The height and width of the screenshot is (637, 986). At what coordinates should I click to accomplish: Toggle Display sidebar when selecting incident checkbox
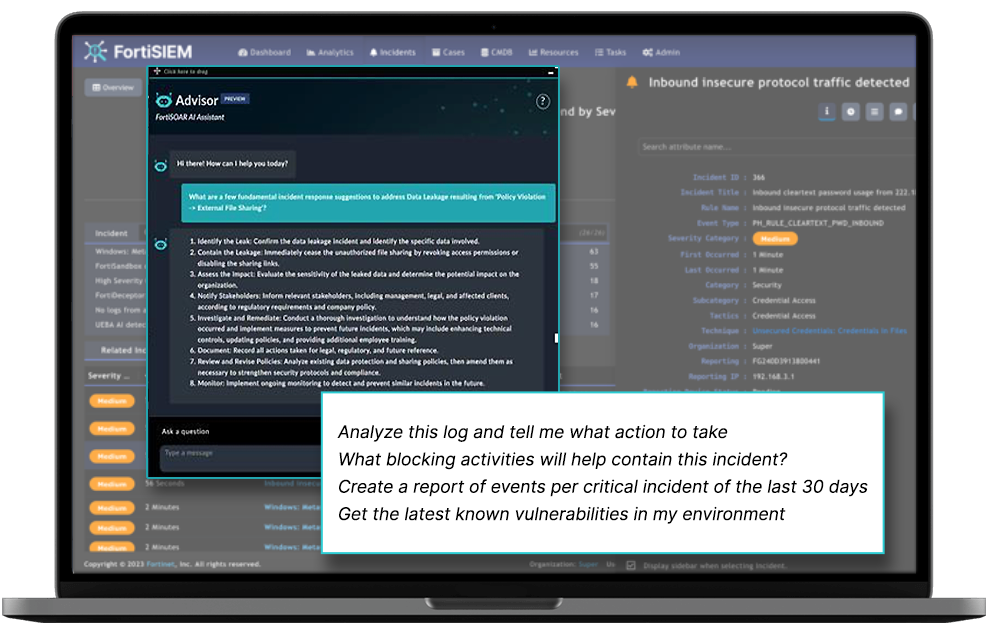click(631, 565)
